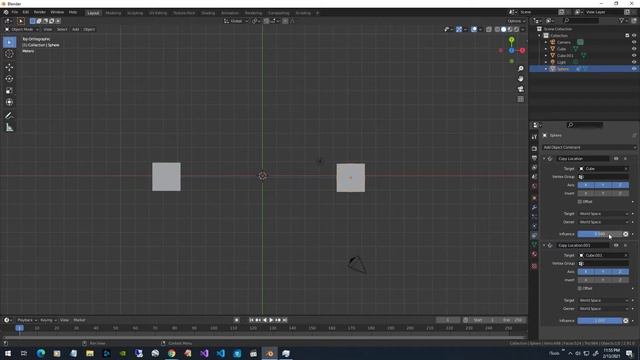640x360 pixels.
Task: Select rendered viewport shading mode
Action: click(516, 29)
